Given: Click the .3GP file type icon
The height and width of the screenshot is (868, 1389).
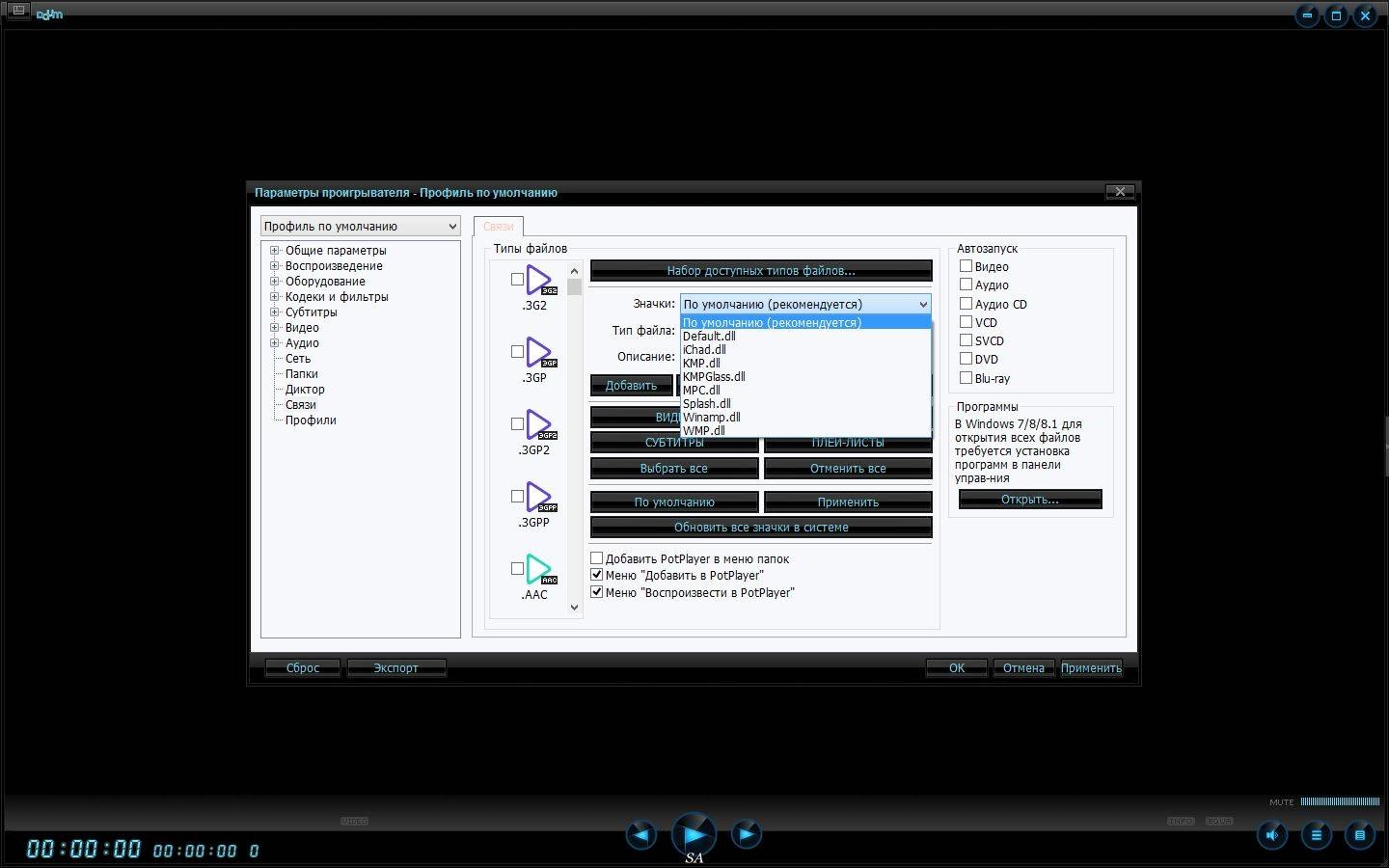Looking at the screenshot, I should [540, 352].
